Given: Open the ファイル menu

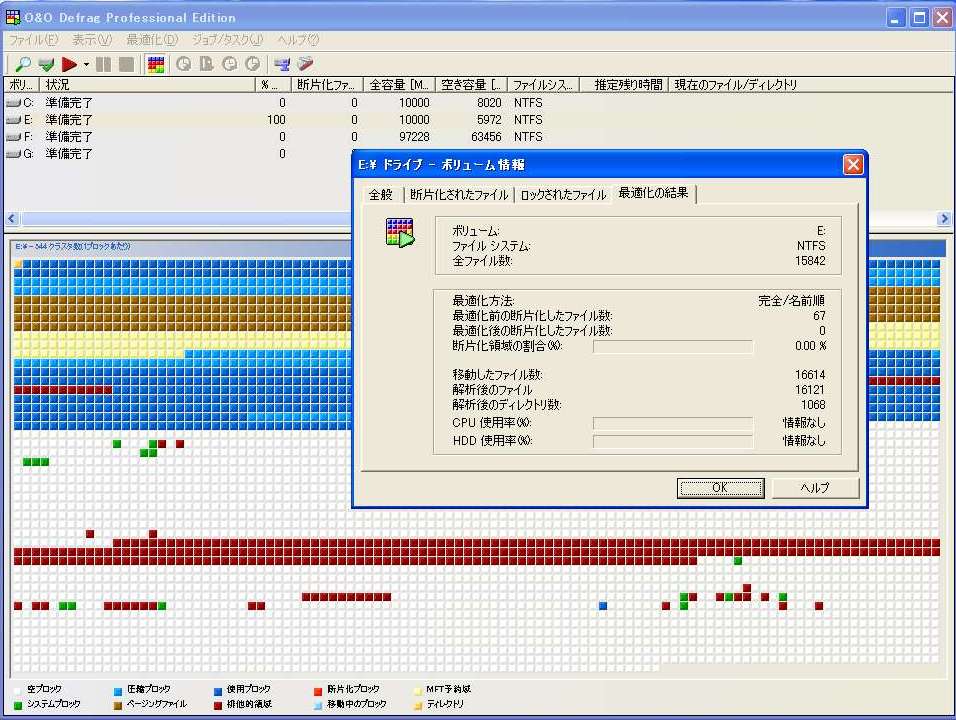Looking at the screenshot, I should [x=34, y=40].
